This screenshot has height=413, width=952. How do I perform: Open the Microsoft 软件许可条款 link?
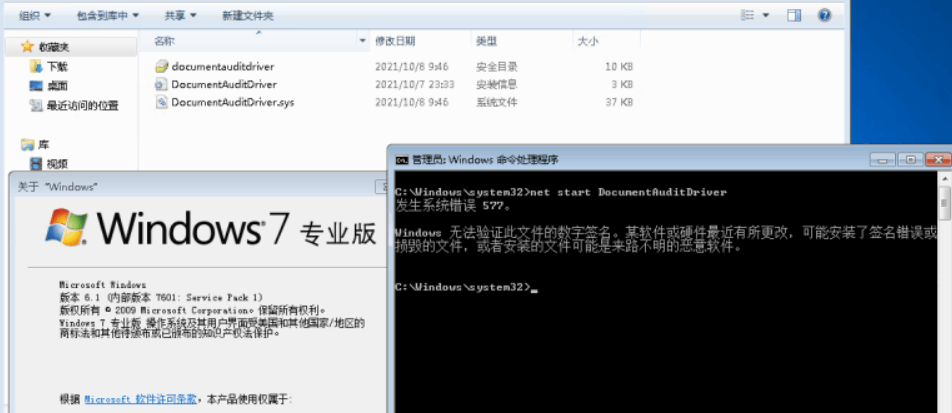[140, 399]
